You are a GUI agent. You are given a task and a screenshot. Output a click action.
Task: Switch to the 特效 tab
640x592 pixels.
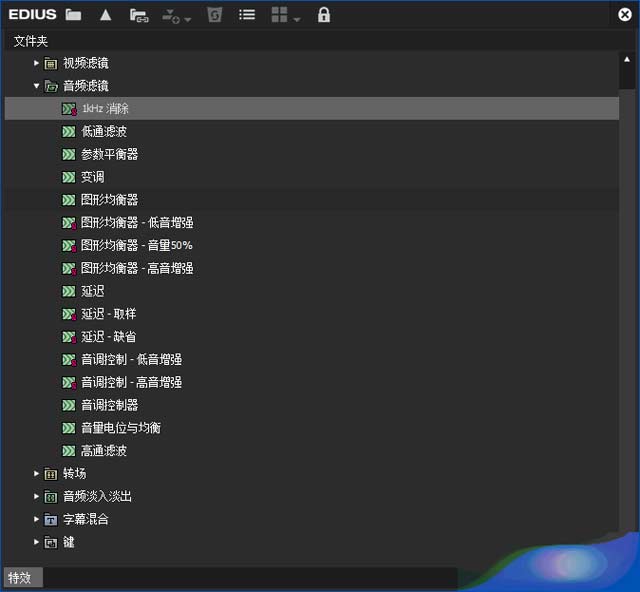pos(23,577)
